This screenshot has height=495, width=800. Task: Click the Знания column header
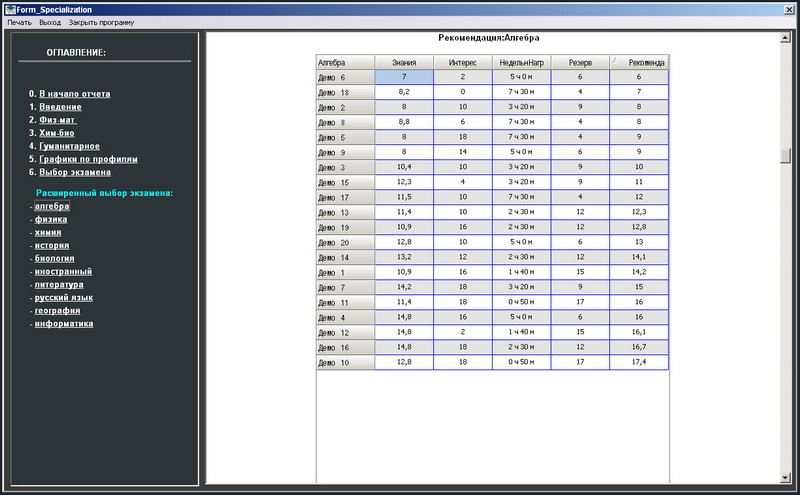coord(404,62)
